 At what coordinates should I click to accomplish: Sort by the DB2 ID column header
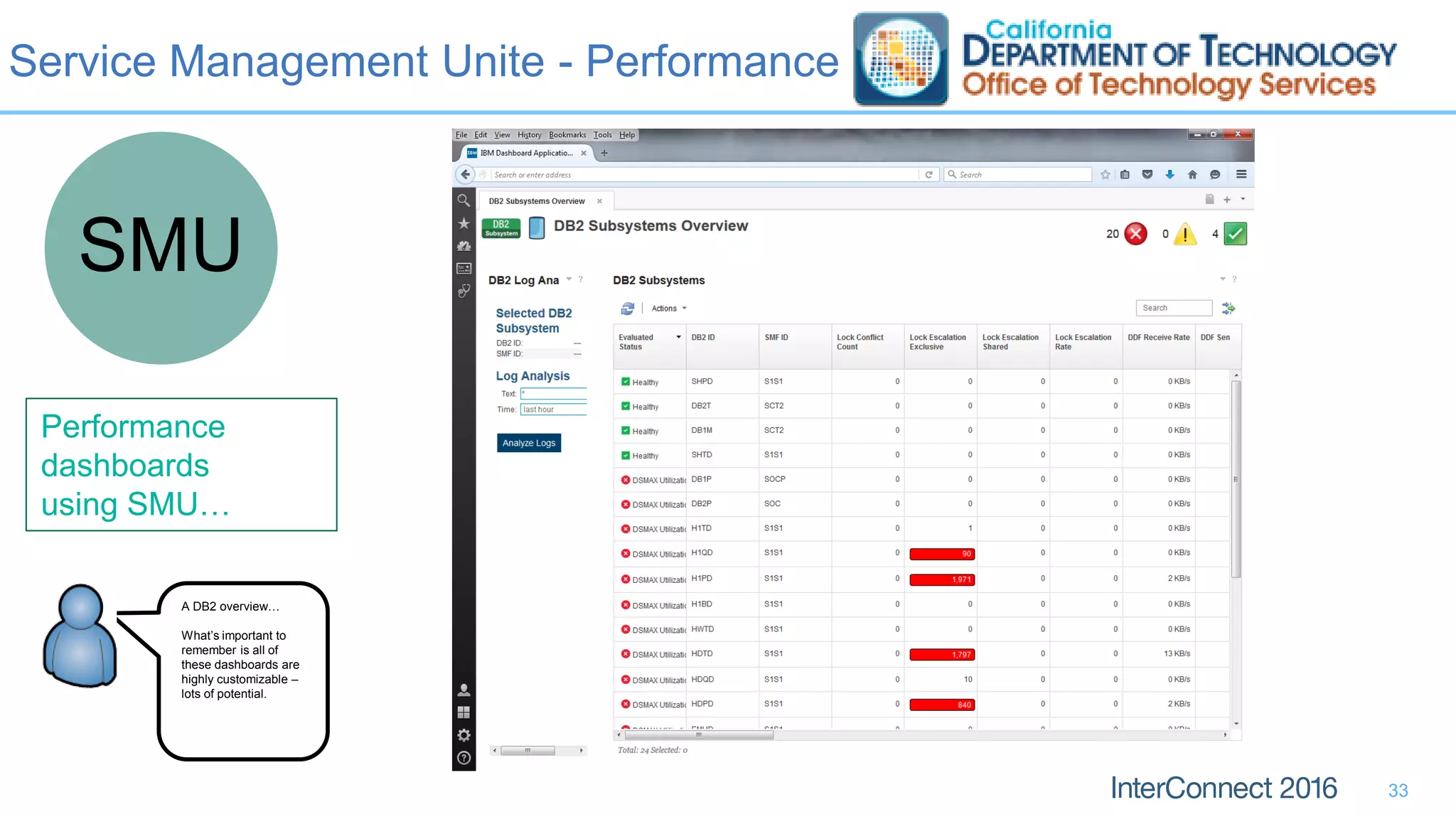722,346
